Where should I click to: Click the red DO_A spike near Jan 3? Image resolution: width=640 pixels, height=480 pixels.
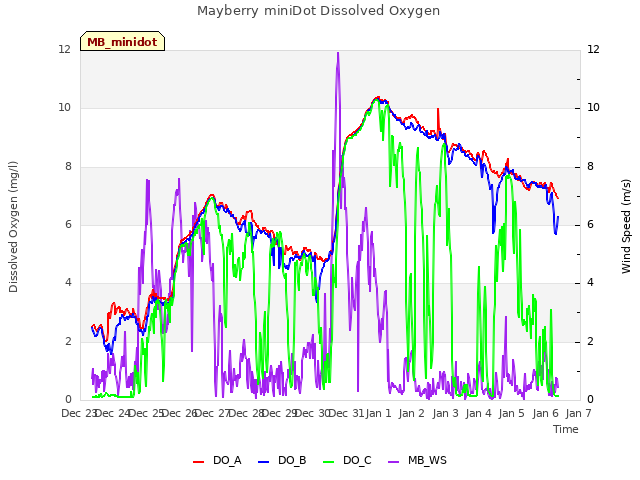438,109
